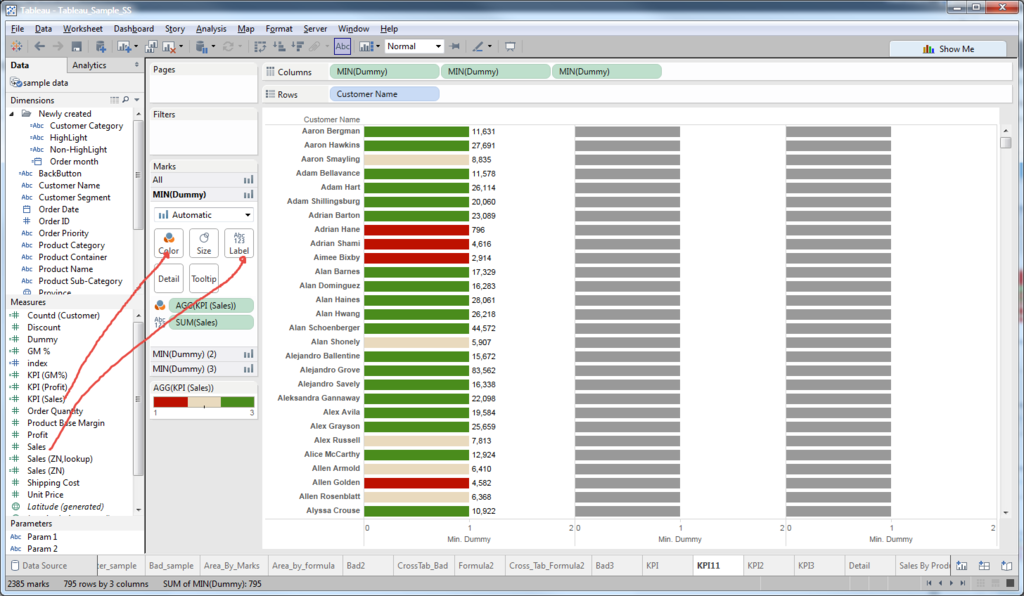Click the first MIN(Dummy) pill on Columns
The image size is (1024, 596).
pyautogui.click(x=384, y=72)
